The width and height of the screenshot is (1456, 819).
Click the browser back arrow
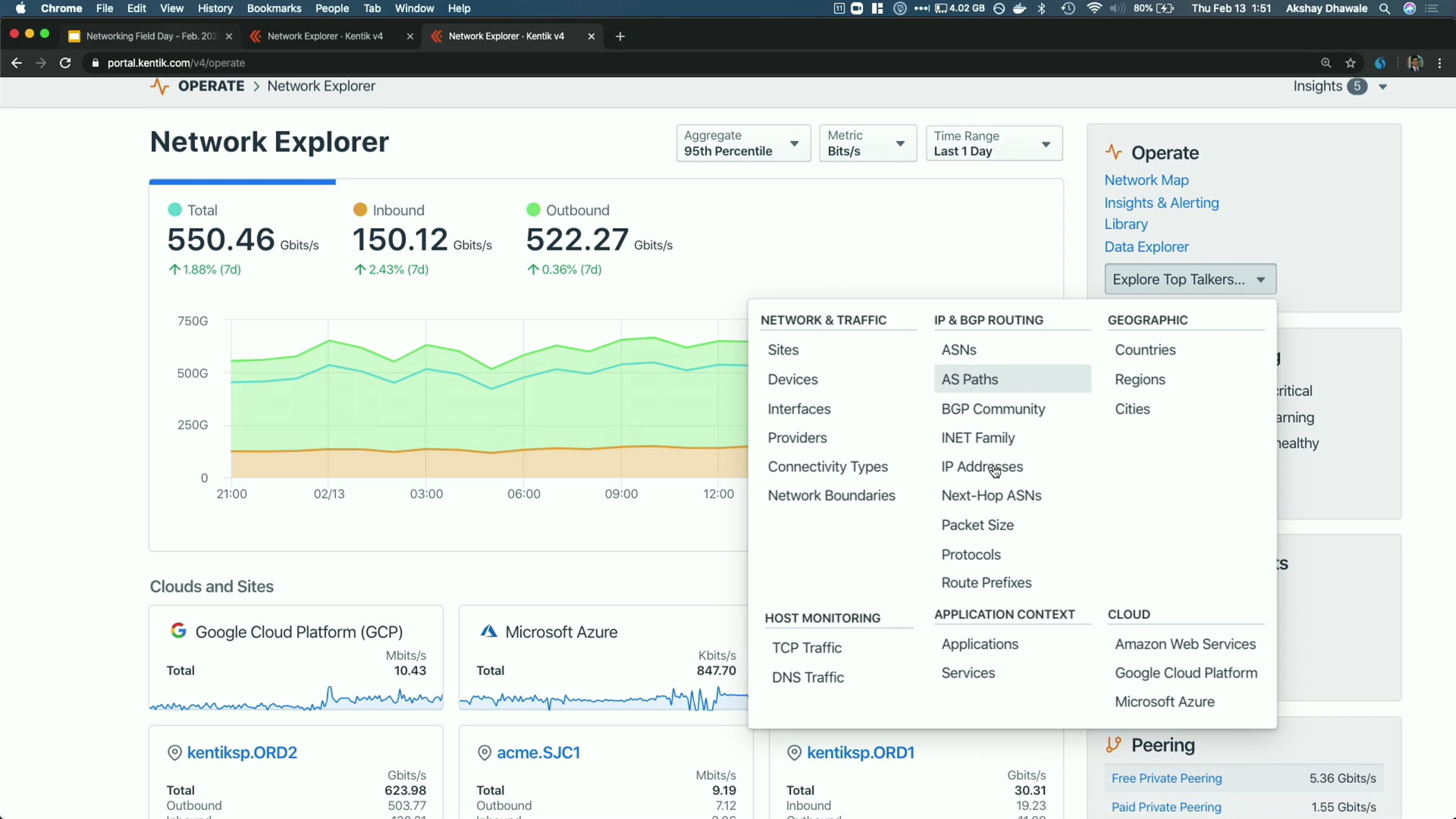[16, 63]
